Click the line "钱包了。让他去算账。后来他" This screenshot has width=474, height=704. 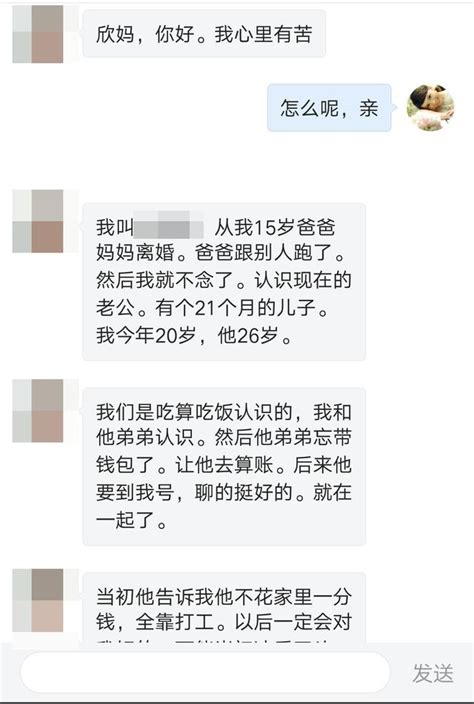pos(224,465)
